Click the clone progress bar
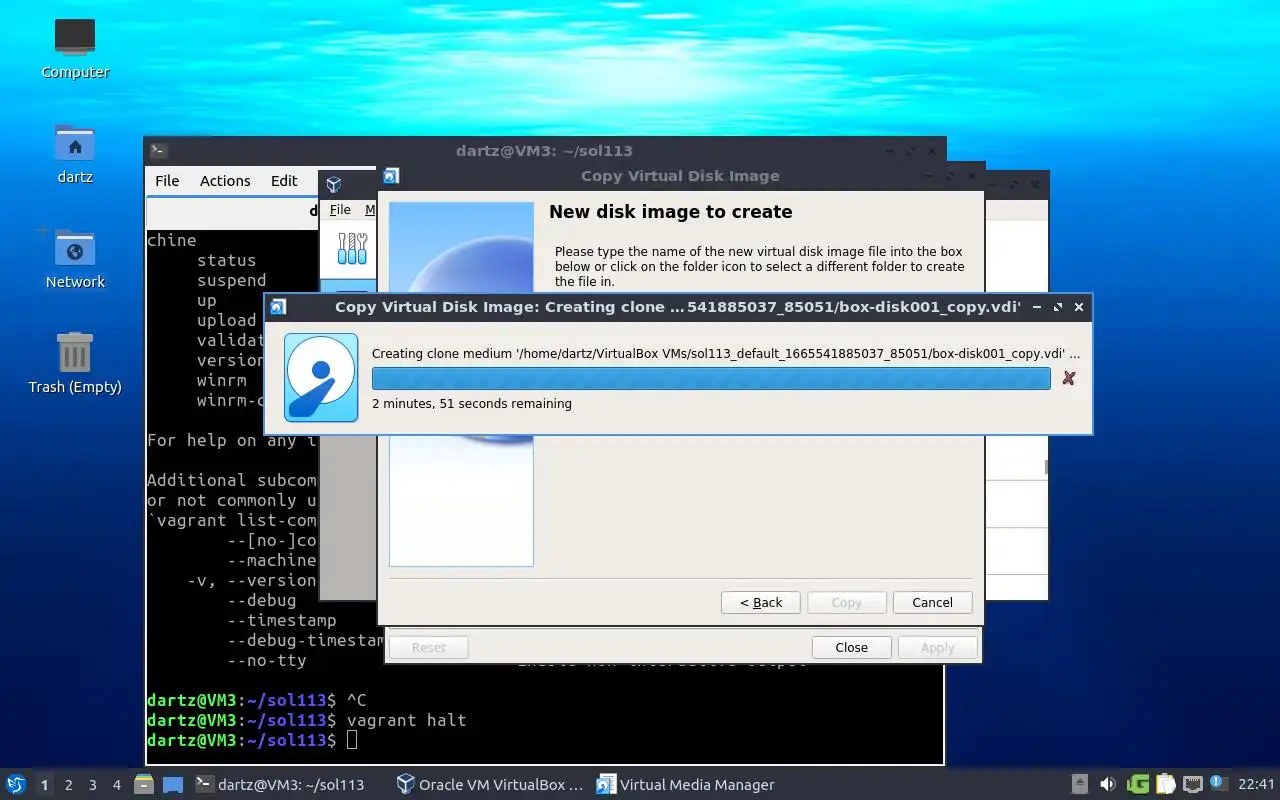Image resolution: width=1280 pixels, height=800 pixels. [x=711, y=378]
